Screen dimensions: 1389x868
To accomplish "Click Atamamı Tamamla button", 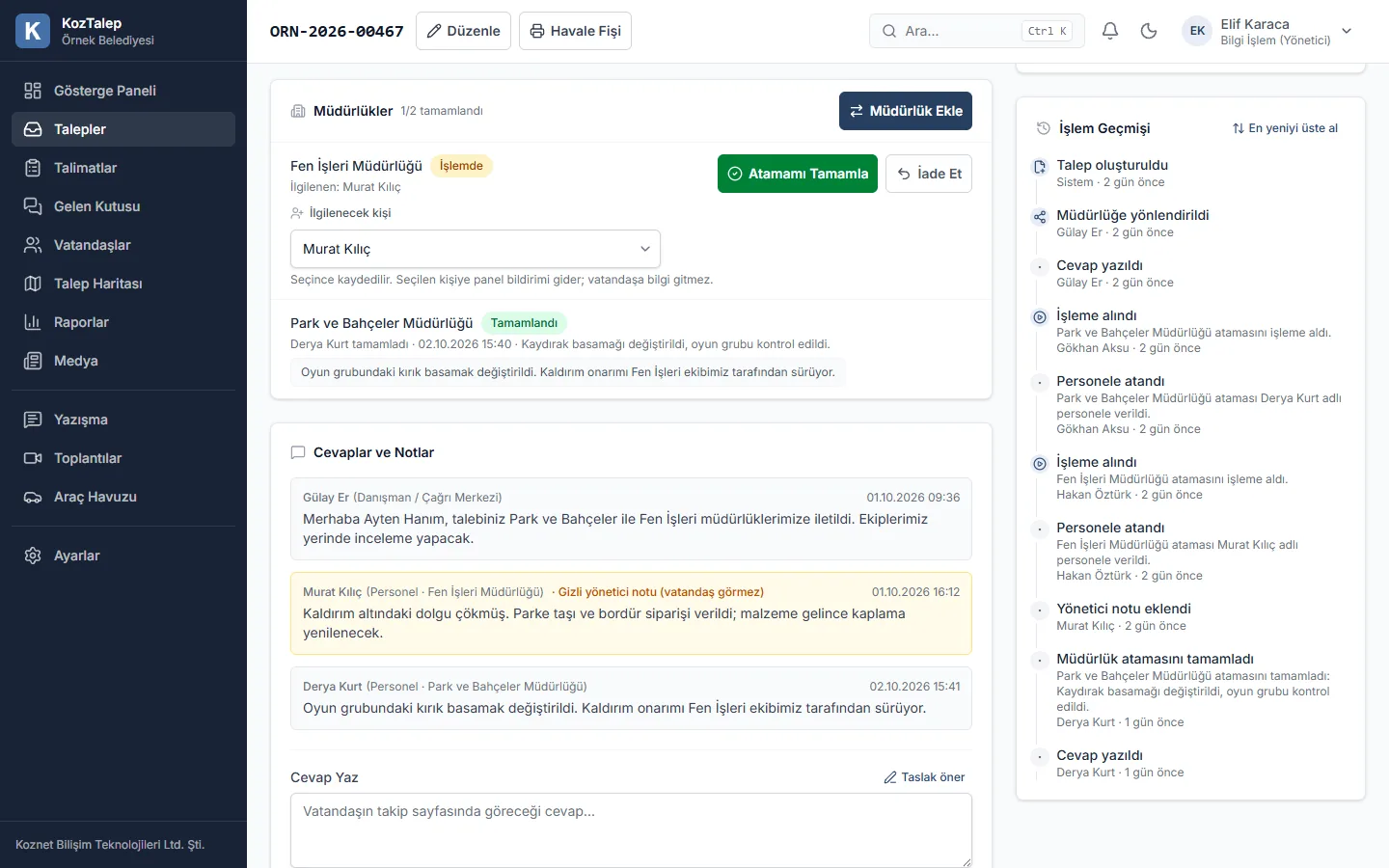I will coord(798,174).
